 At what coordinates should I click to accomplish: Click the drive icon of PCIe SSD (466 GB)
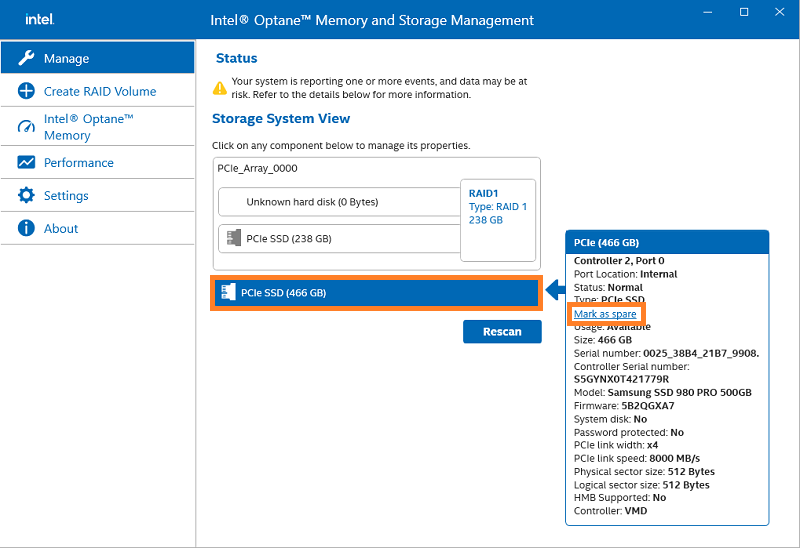pos(228,292)
